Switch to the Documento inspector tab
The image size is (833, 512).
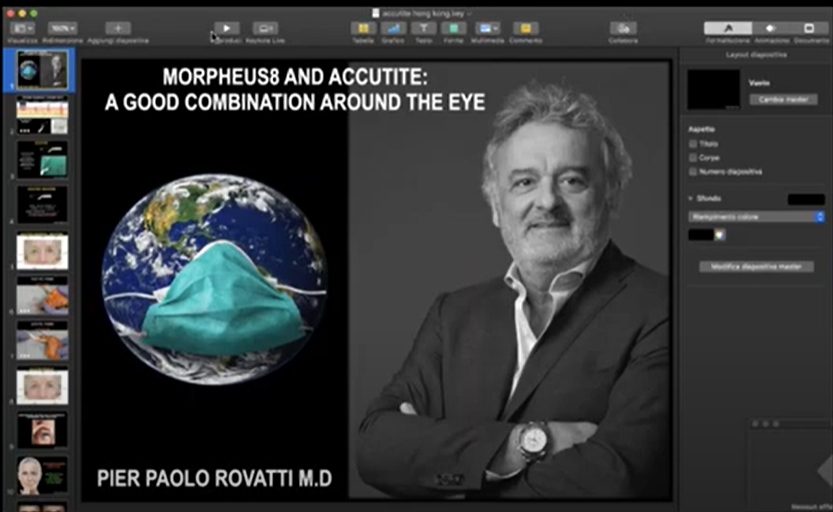coord(811,28)
